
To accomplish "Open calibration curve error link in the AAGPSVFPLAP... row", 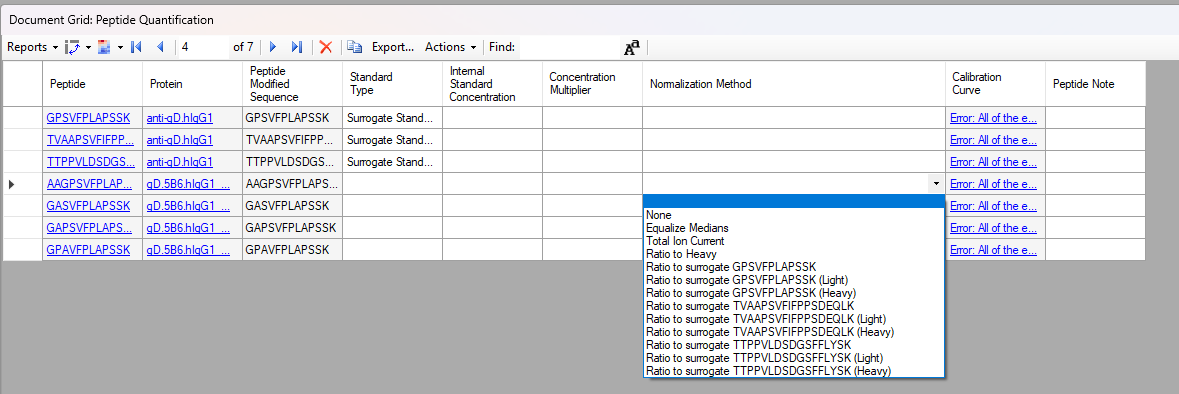I will pyautogui.click(x=993, y=183).
